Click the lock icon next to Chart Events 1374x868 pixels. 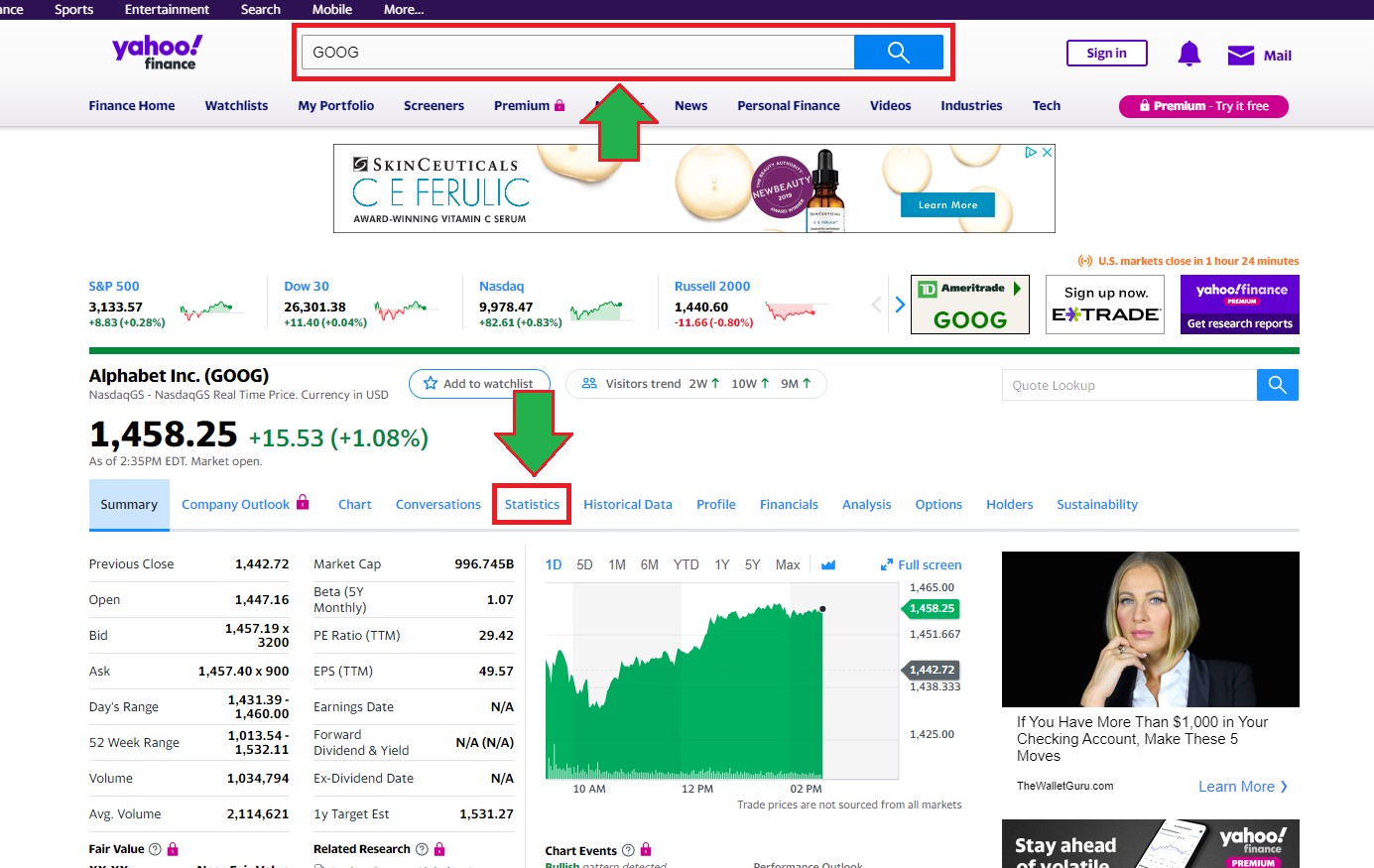pyautogui.click(x=646, y=849)
